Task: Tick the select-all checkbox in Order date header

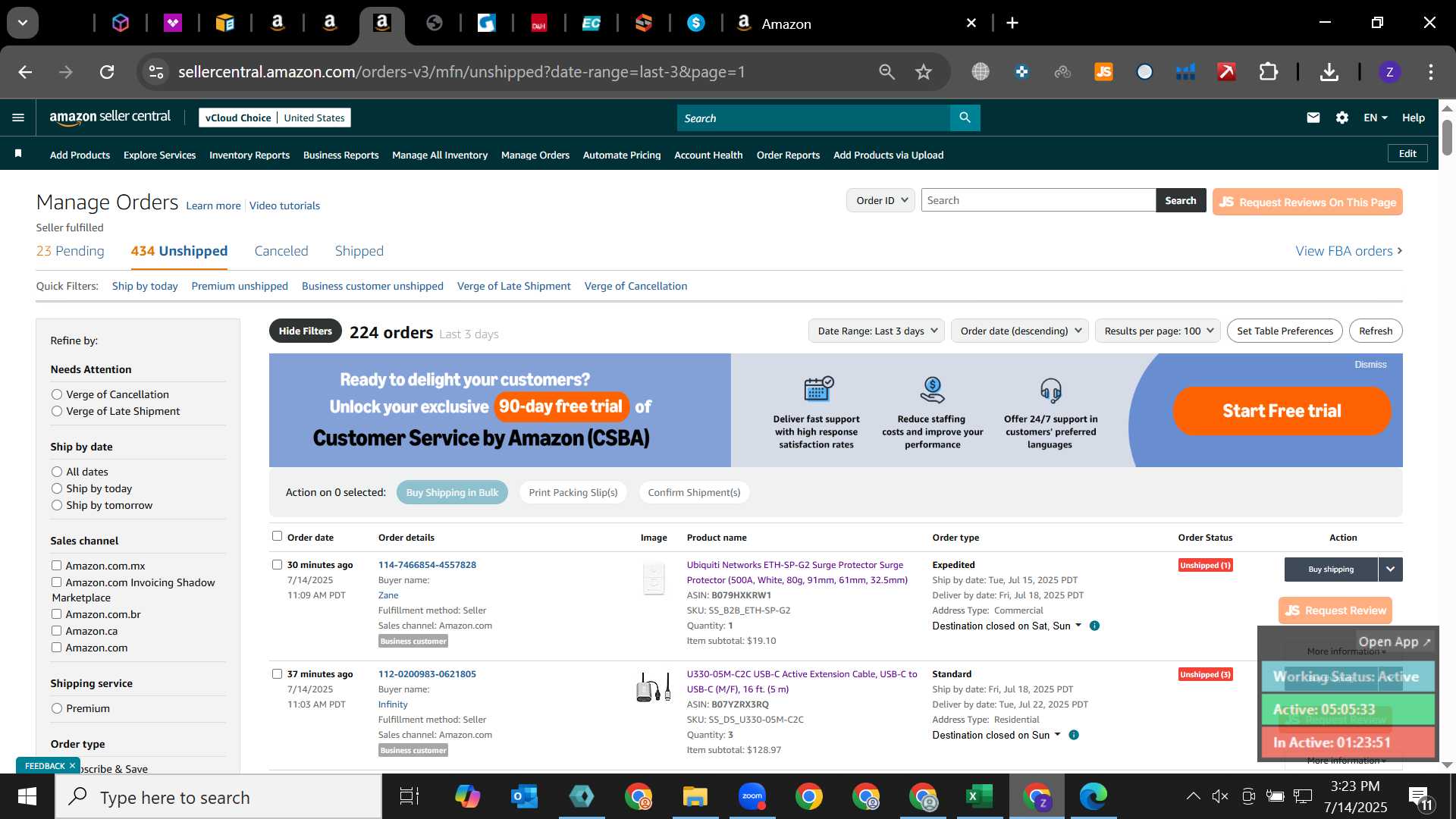Action: pos(277,536)
